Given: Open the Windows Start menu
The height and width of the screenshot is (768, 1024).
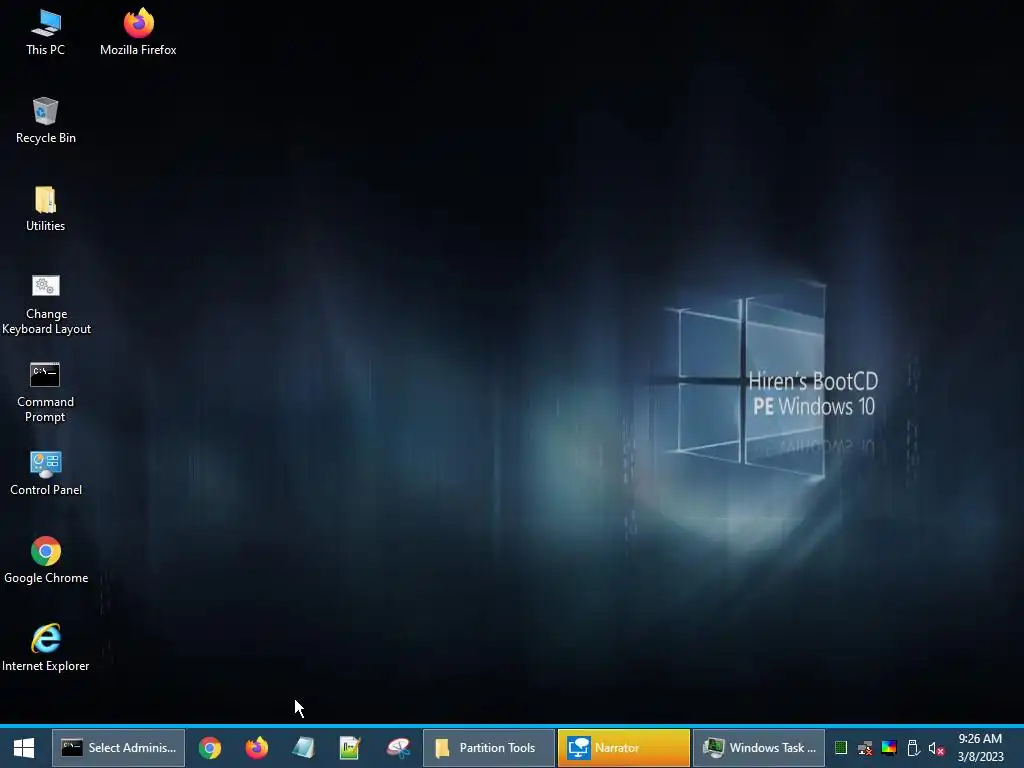Looking at the screenshot, I should click(x=24, y=748).
